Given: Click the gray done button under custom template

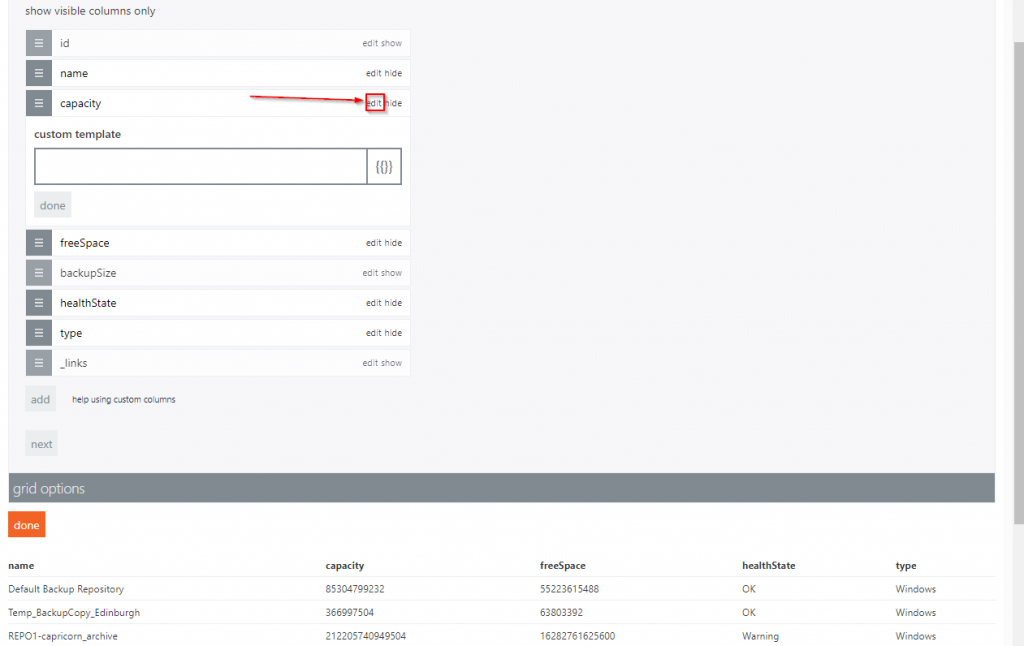Looking at the screenshot, I should [52, 205].
